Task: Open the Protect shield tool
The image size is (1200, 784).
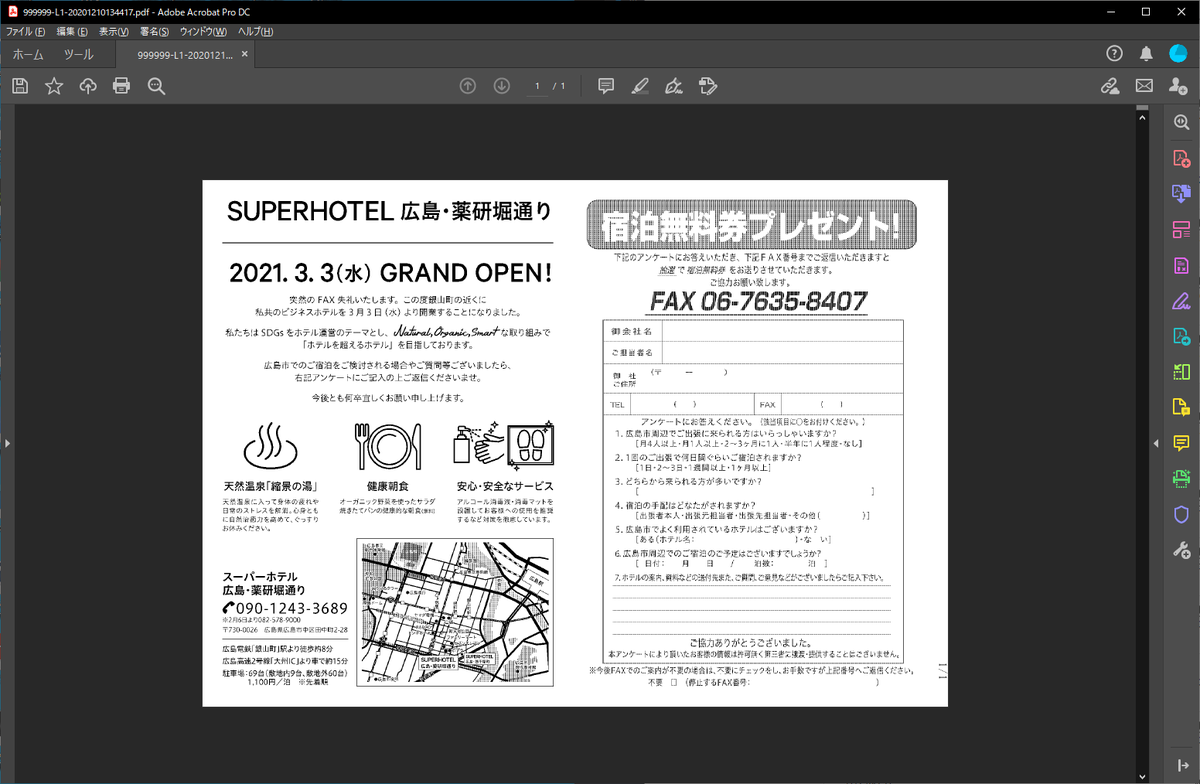Action: [1181, 514]
